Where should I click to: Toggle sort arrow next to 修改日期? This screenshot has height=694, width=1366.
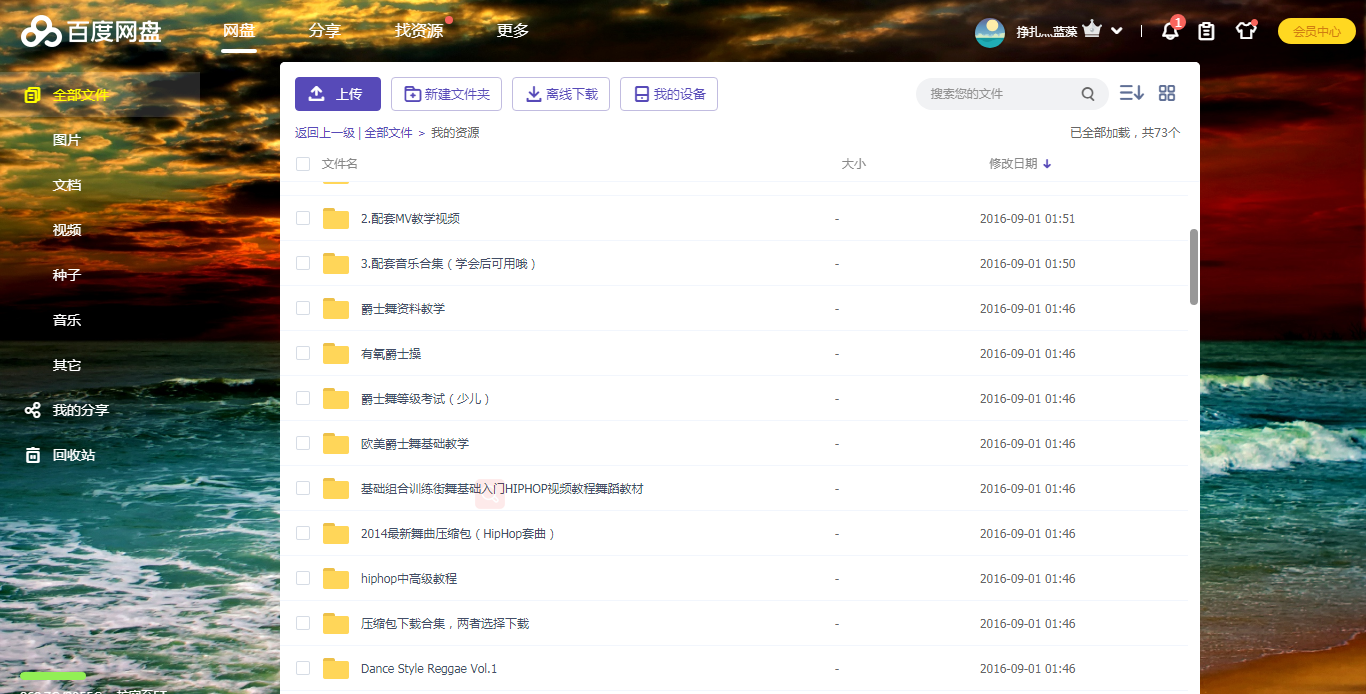[x=1047, y=164]
